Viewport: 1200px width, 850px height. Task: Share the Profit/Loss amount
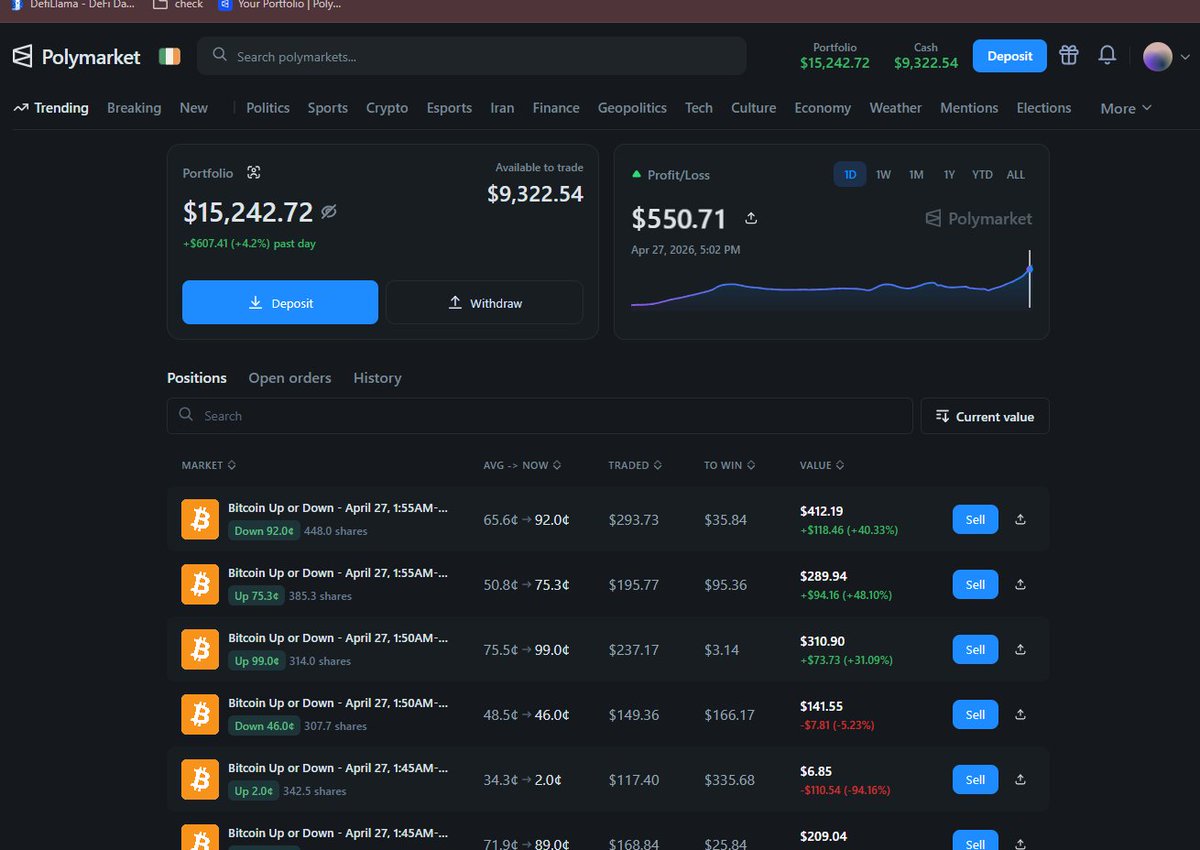[751, 218]
